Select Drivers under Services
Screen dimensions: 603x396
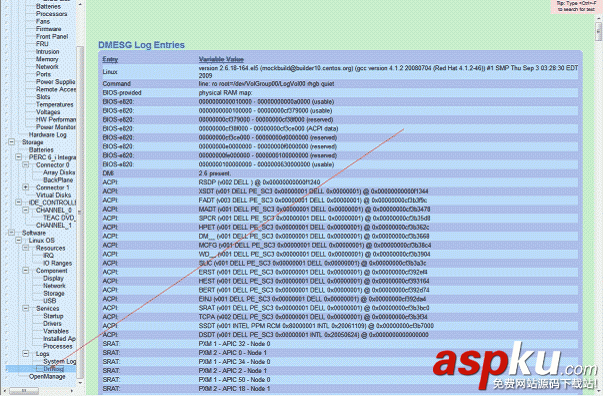click(52, 324)
